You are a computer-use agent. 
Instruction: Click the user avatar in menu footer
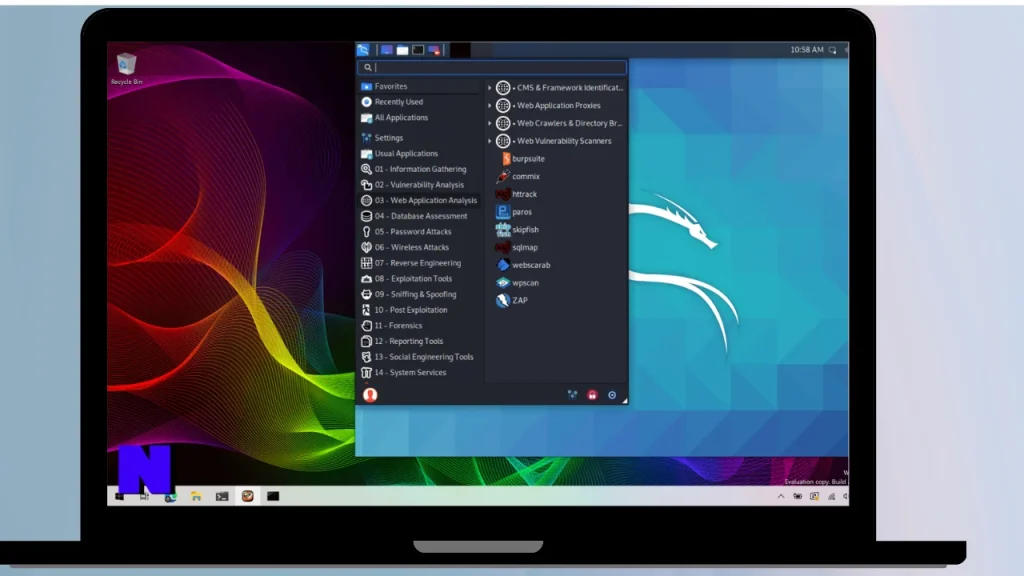click(x=370, y=394)
